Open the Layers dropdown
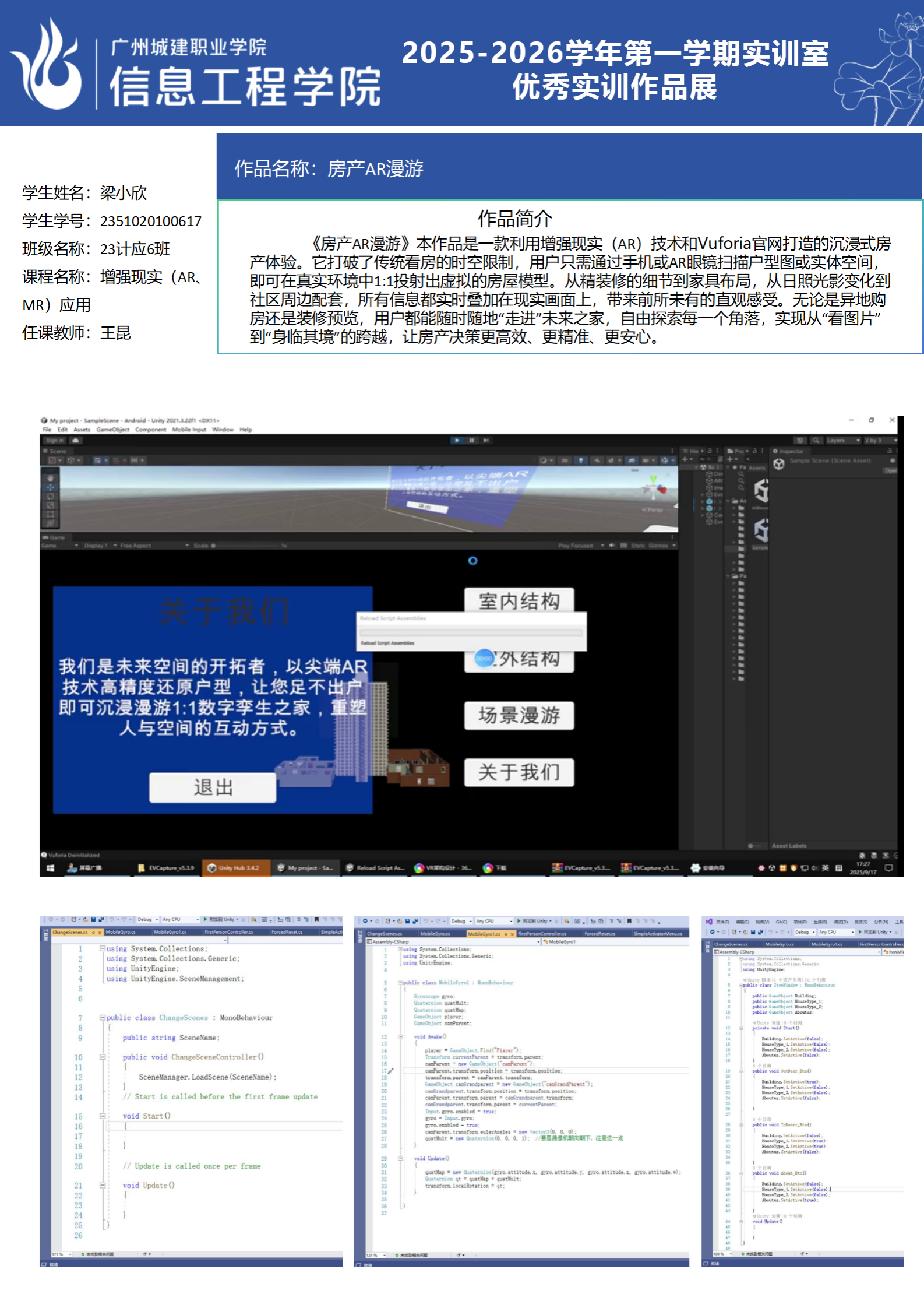The image size is (924, 1308). click(842, 440)
